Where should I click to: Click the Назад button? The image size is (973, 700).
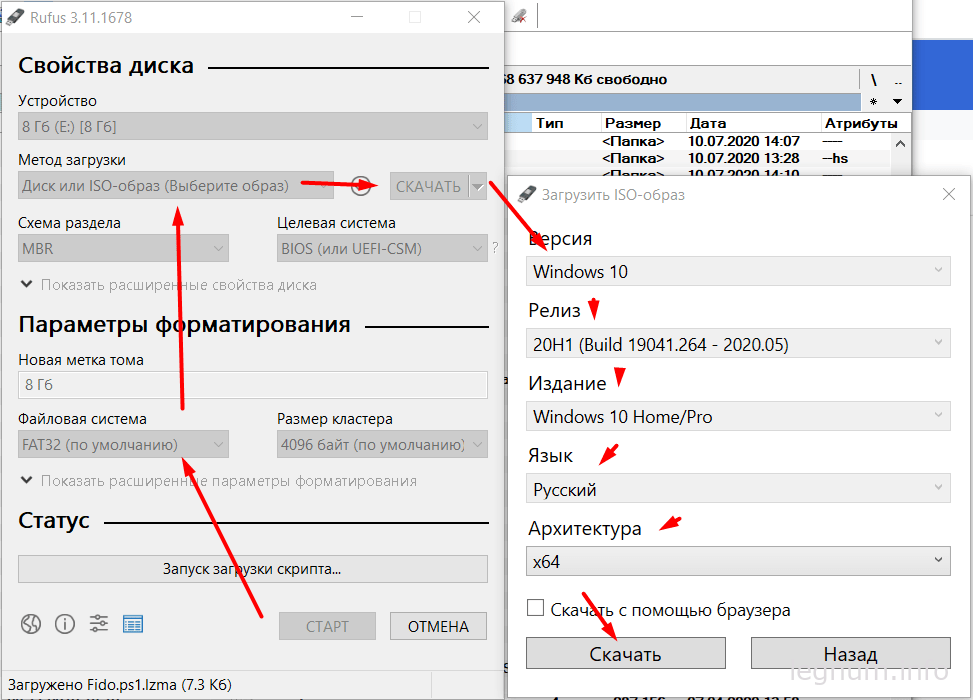click(x=850, y=653)
